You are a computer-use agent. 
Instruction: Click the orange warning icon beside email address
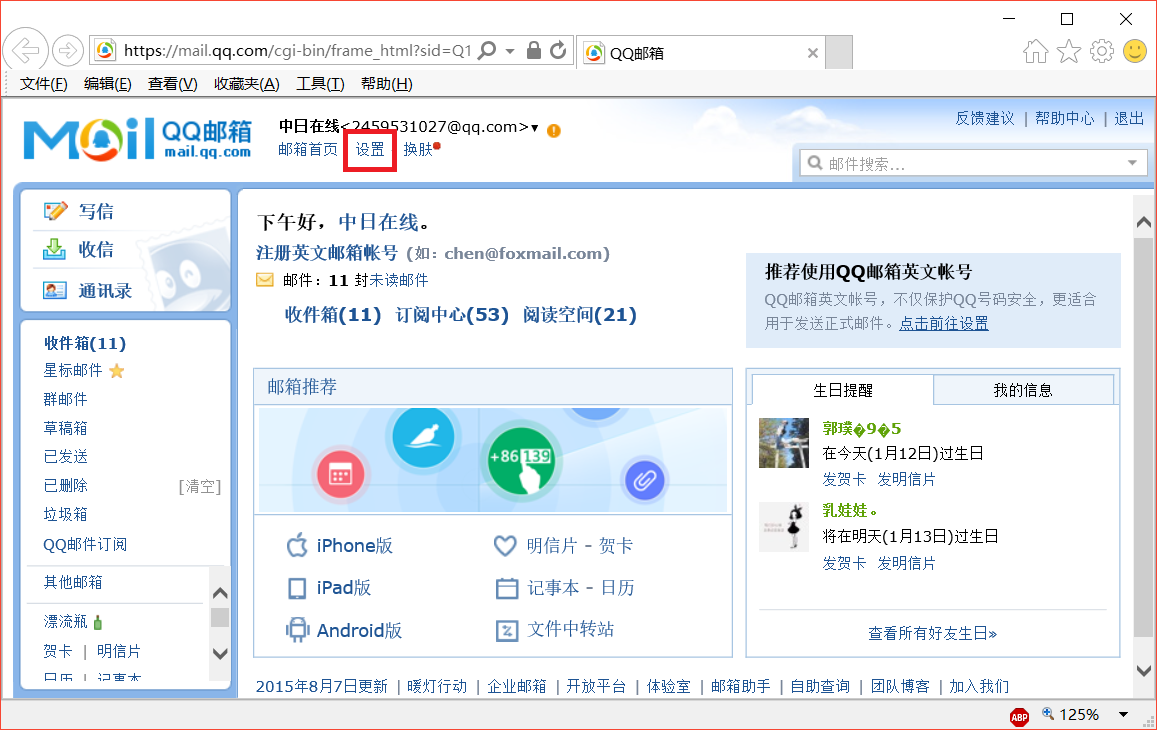[553, 131]
